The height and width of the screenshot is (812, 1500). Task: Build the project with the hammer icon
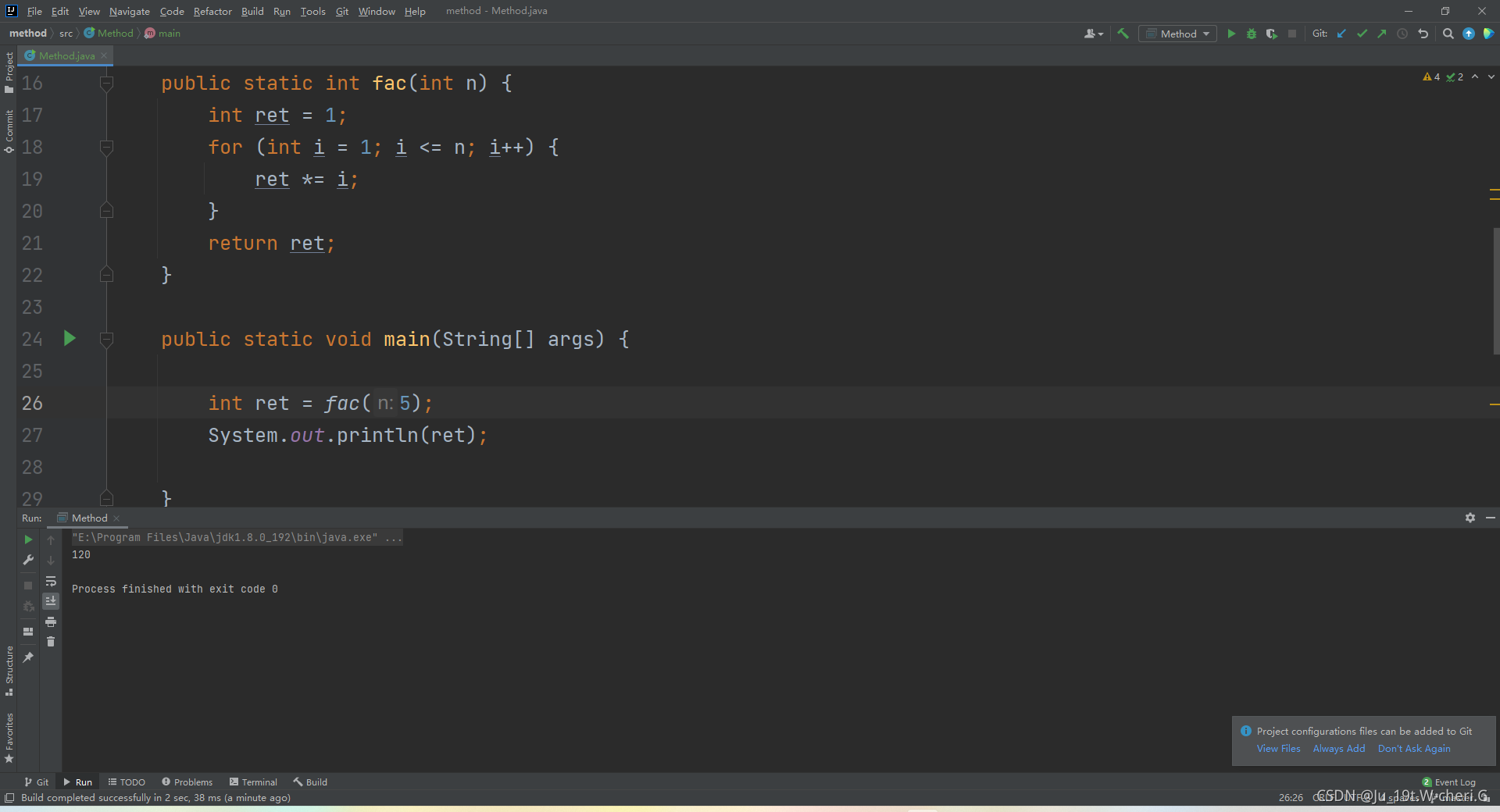(1123, 34)
